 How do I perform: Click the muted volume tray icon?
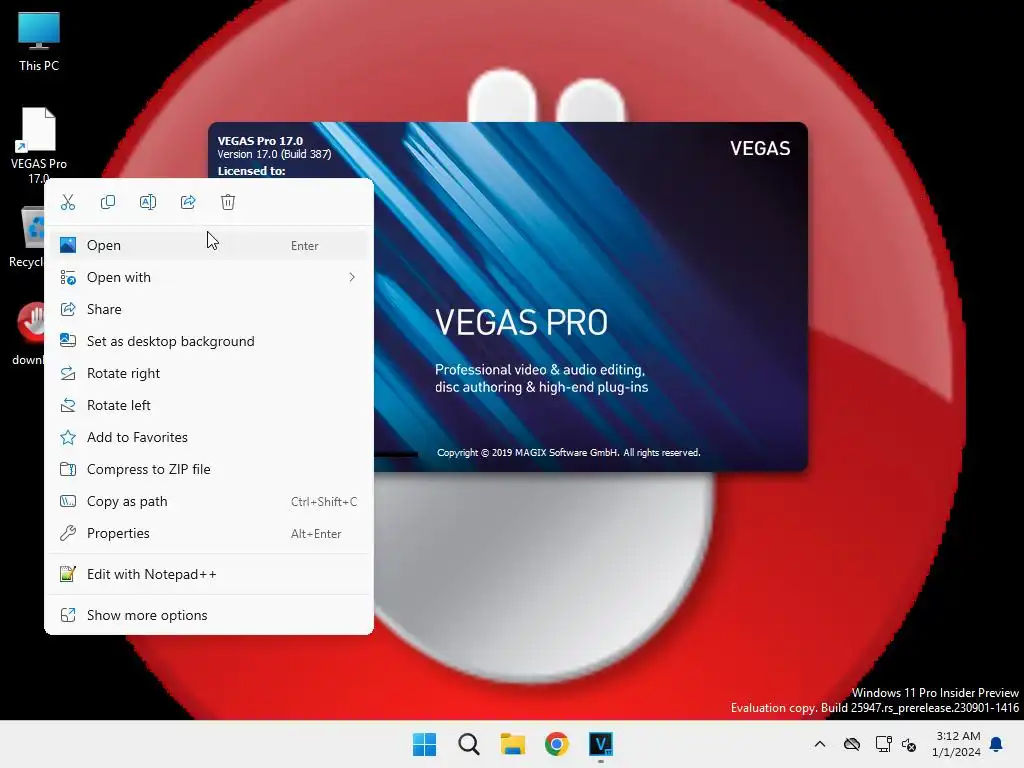tap(909, 744)
